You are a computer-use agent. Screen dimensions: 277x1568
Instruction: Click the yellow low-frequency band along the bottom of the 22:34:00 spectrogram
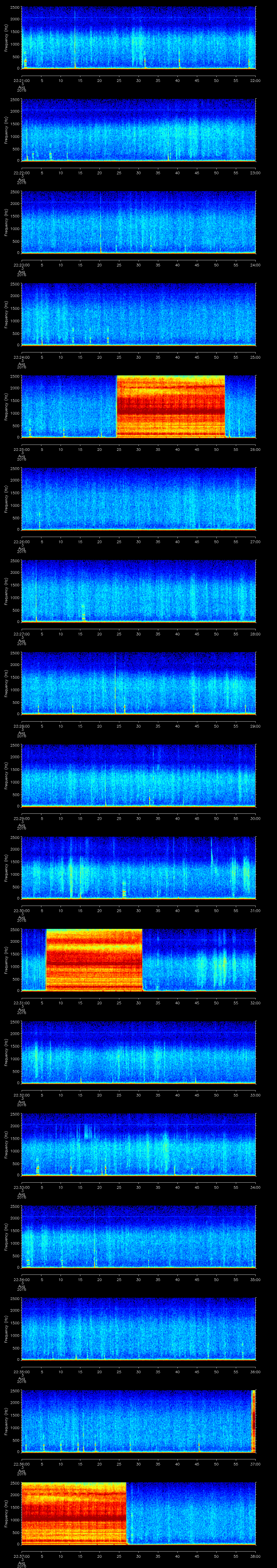138,1266
